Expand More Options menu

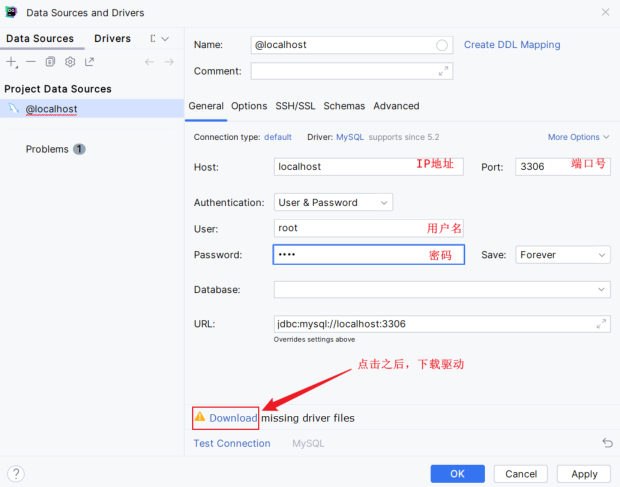[x=578, y=137]
